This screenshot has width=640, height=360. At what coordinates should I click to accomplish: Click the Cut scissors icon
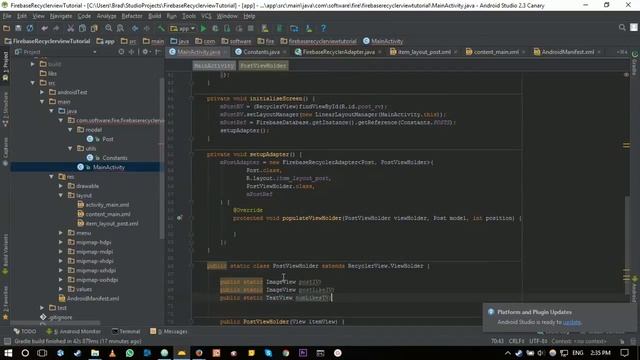click(71, 28)
